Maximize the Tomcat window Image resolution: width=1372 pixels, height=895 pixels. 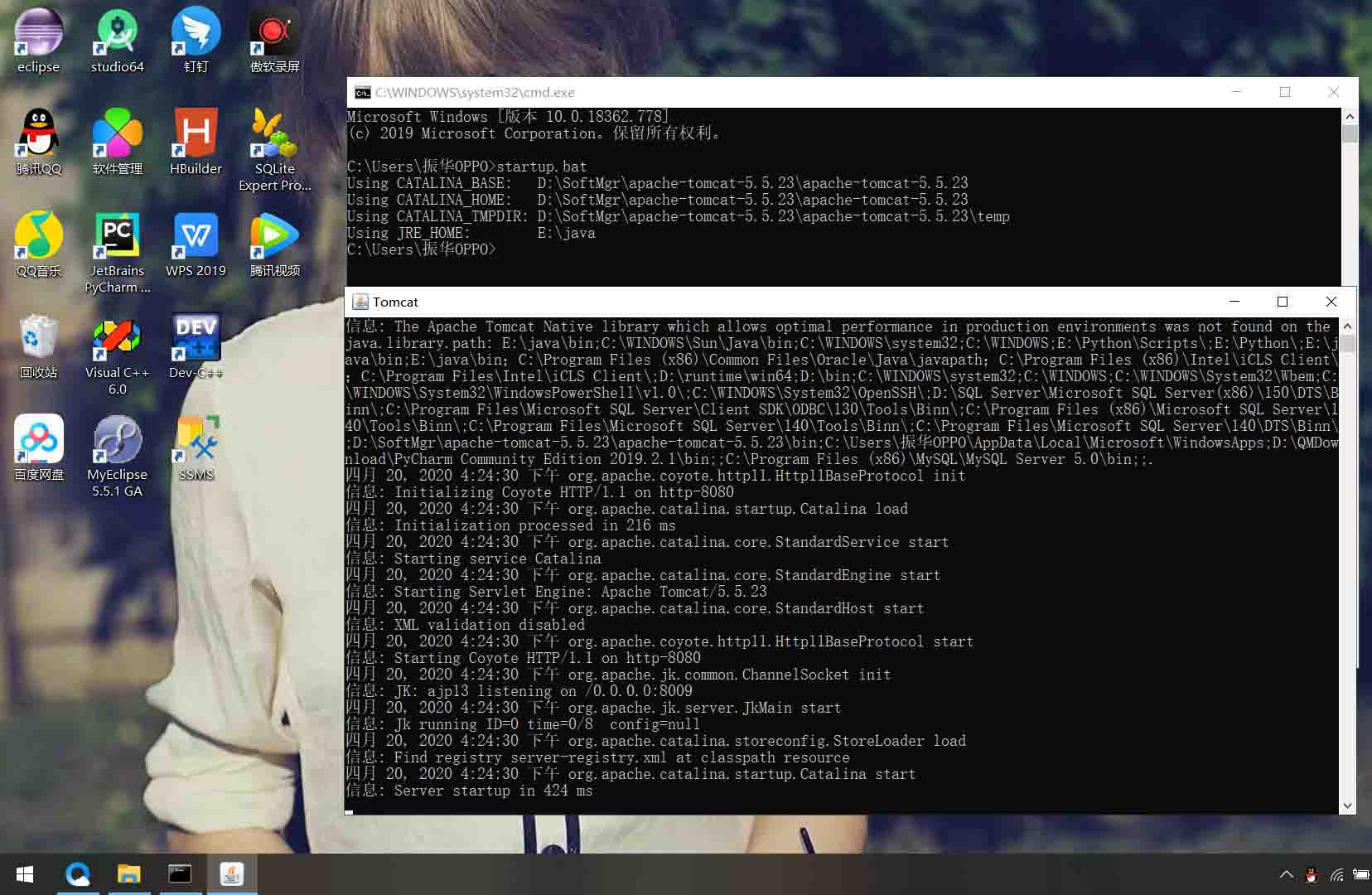(1283, 302)
